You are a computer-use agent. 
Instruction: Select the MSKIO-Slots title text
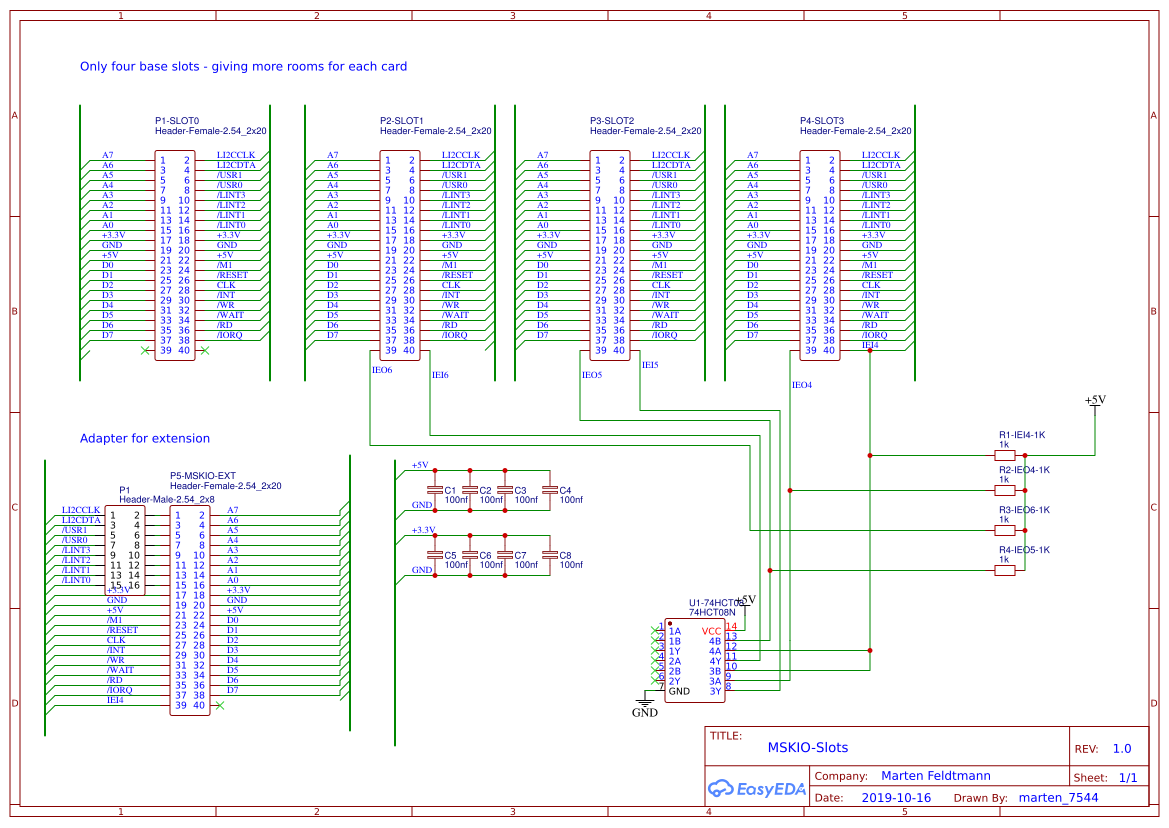tap(806, 747)
